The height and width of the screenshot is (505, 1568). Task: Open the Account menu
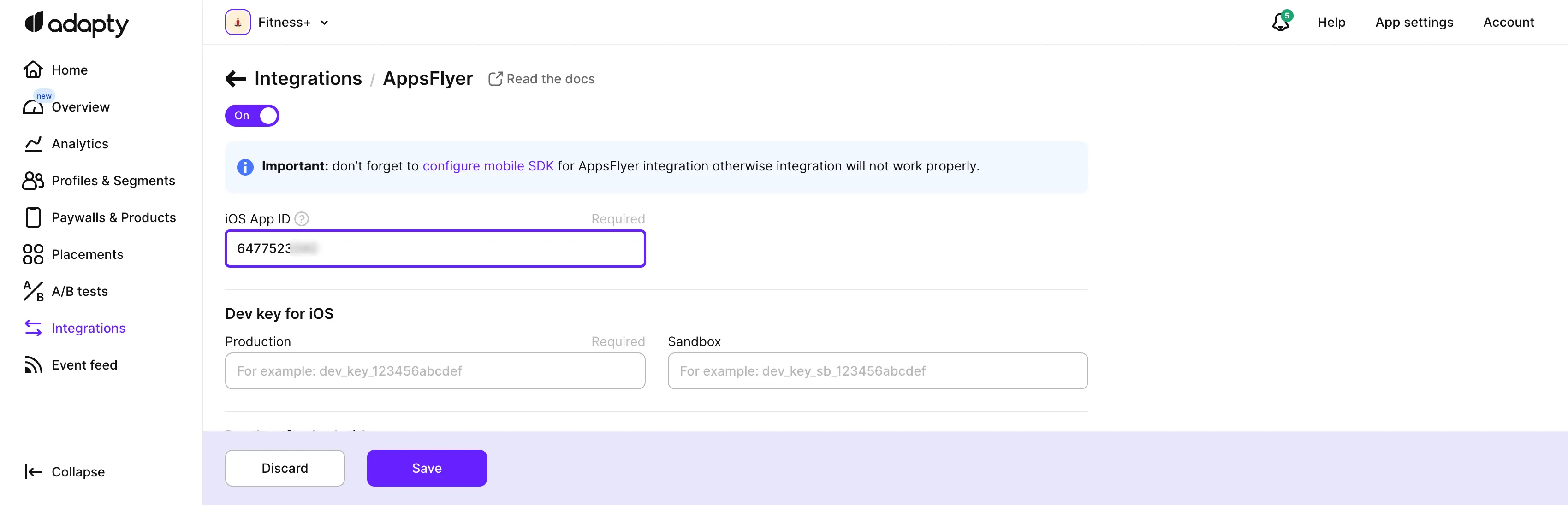pyautogui.click(x=1508, y=23)
